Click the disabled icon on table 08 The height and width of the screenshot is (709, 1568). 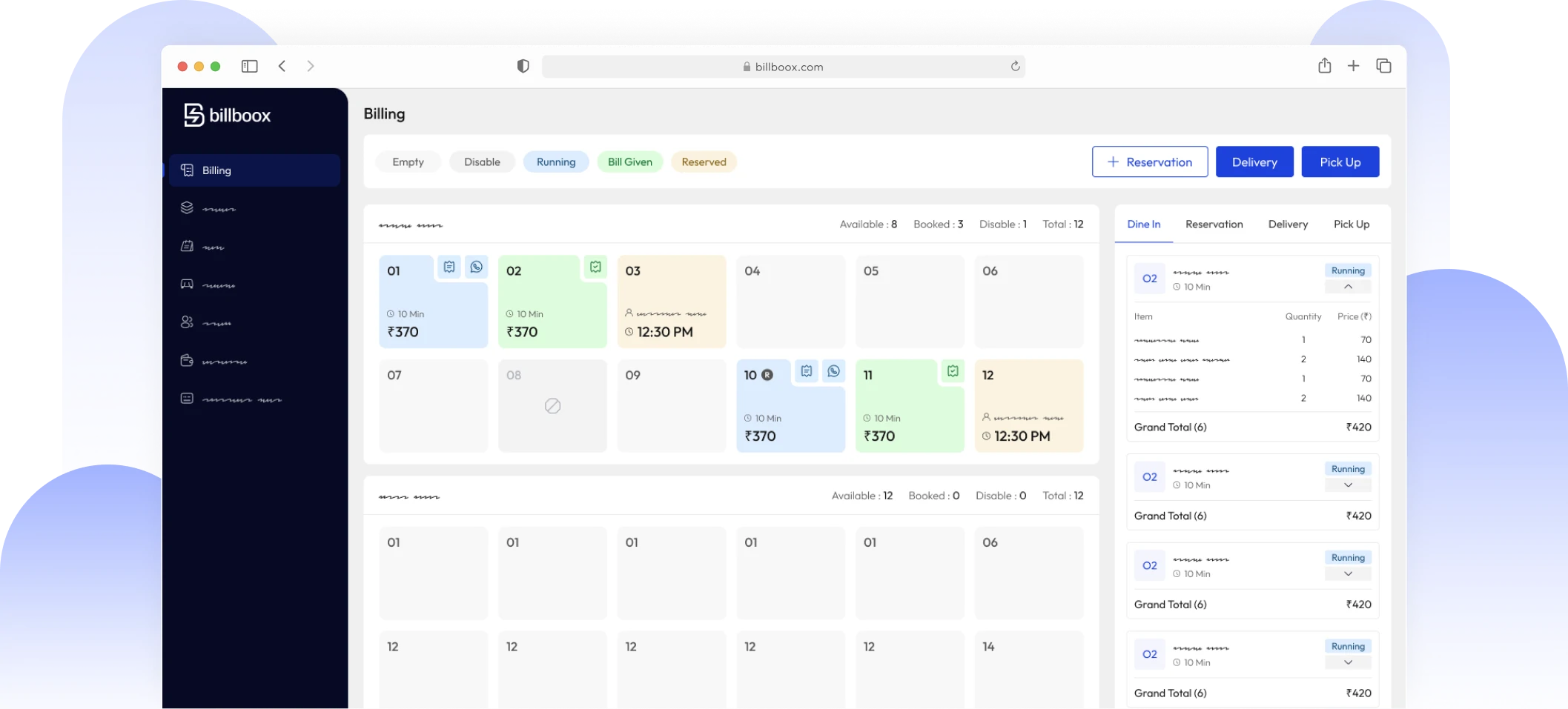click(x=552, y=406)
